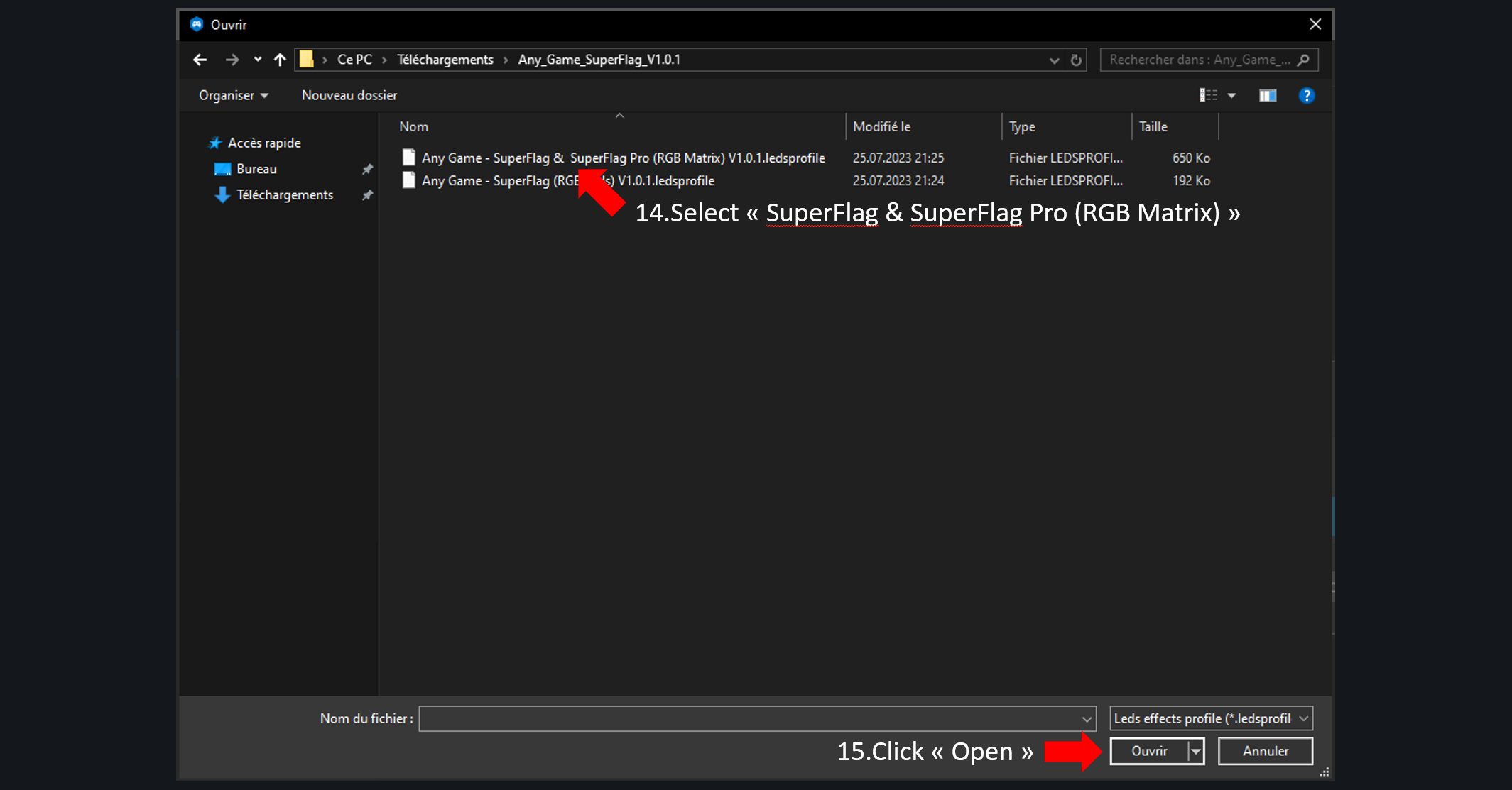Sort files by Modifié le column
The image size is (1512, 790).
(x=881, y=126)
